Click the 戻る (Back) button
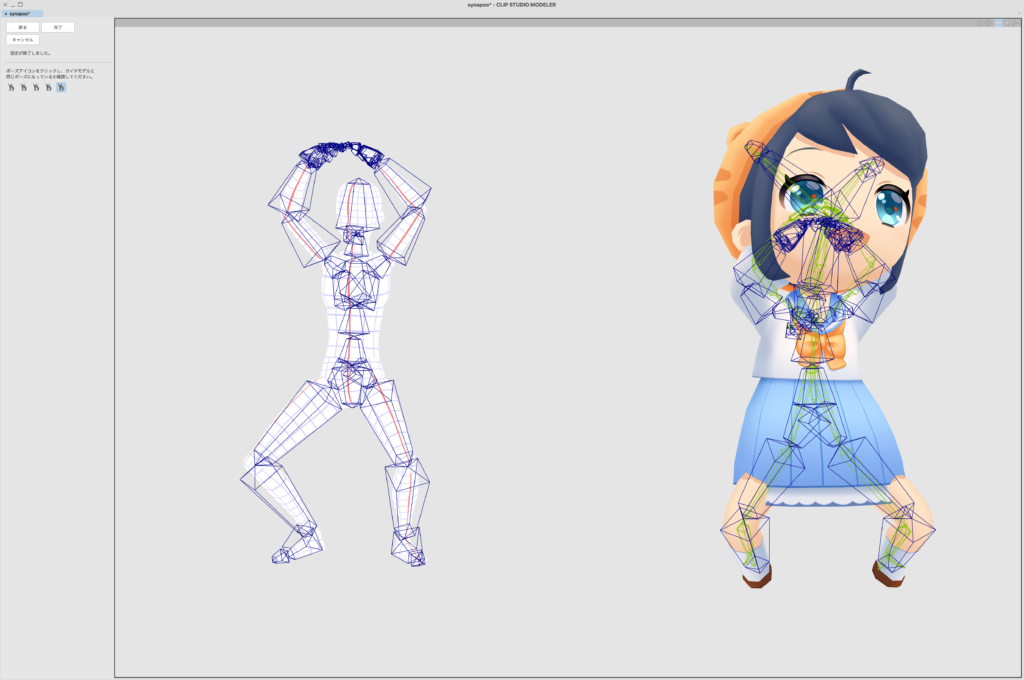The image size is (1024, 680). point(23,27)
